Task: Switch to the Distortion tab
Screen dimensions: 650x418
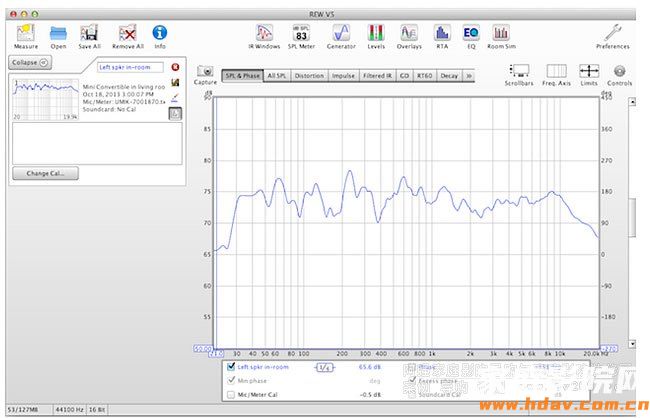Action: point(309,76)
